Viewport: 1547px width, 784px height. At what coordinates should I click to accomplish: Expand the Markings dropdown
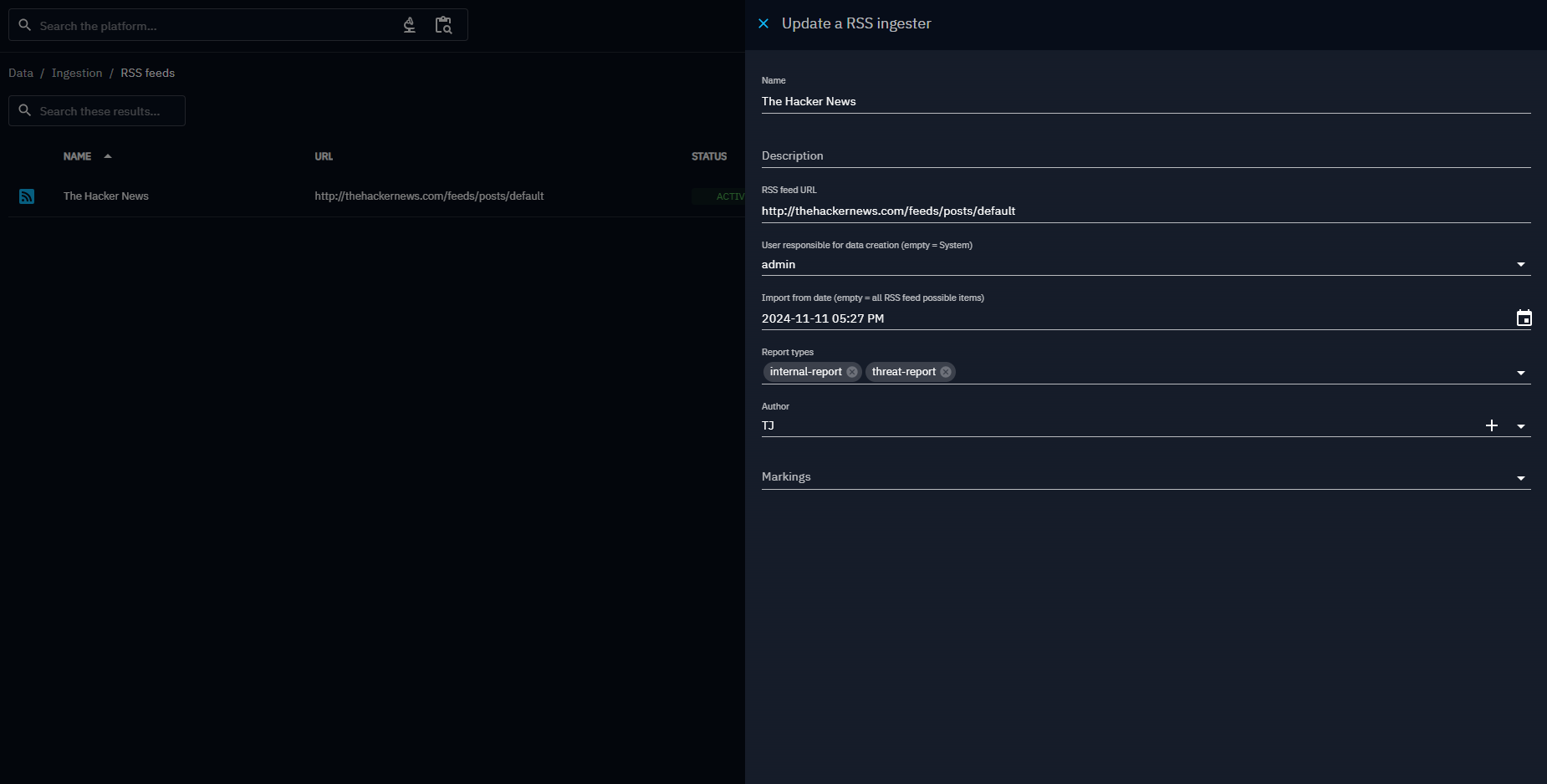point(1520,478)
